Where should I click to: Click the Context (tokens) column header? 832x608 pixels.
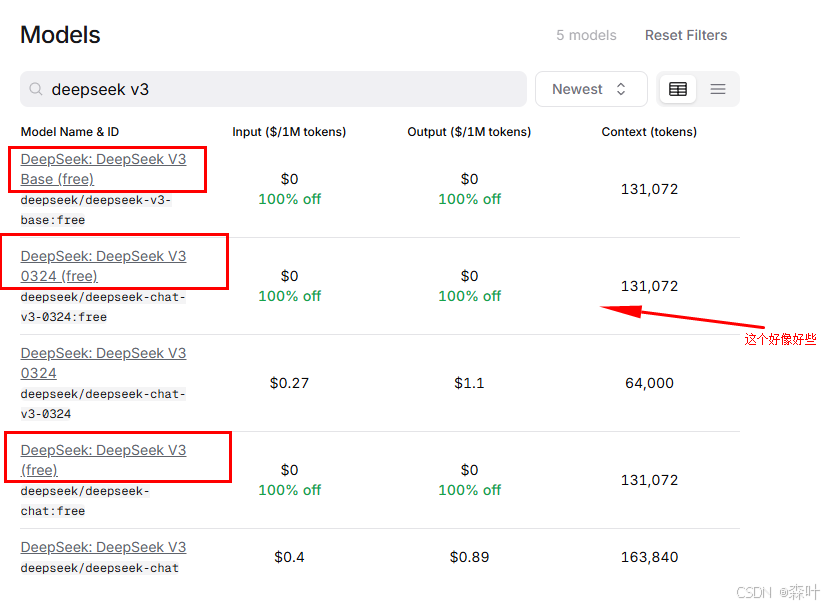point(649,132)
